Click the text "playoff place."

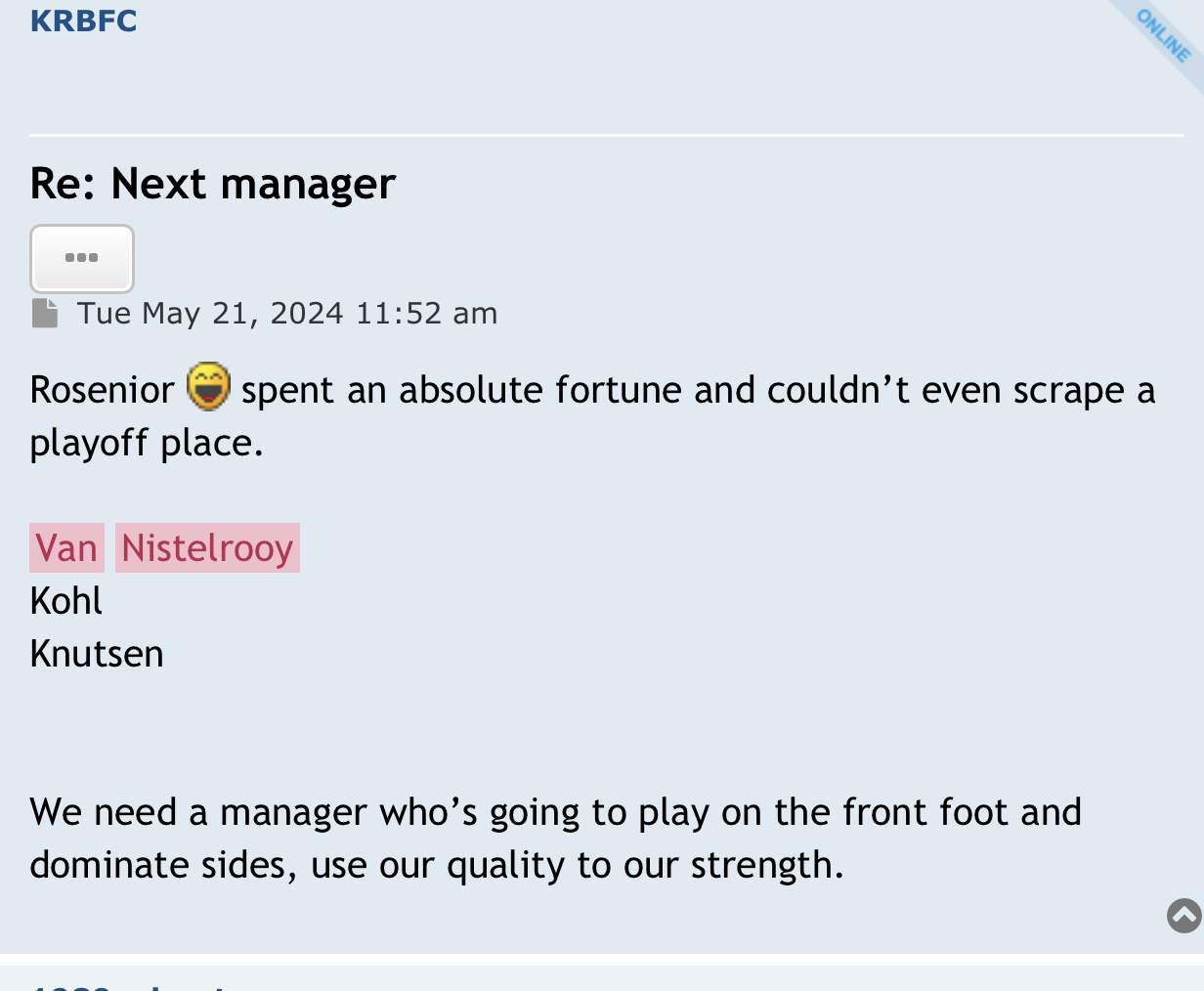tap(147, 443)
